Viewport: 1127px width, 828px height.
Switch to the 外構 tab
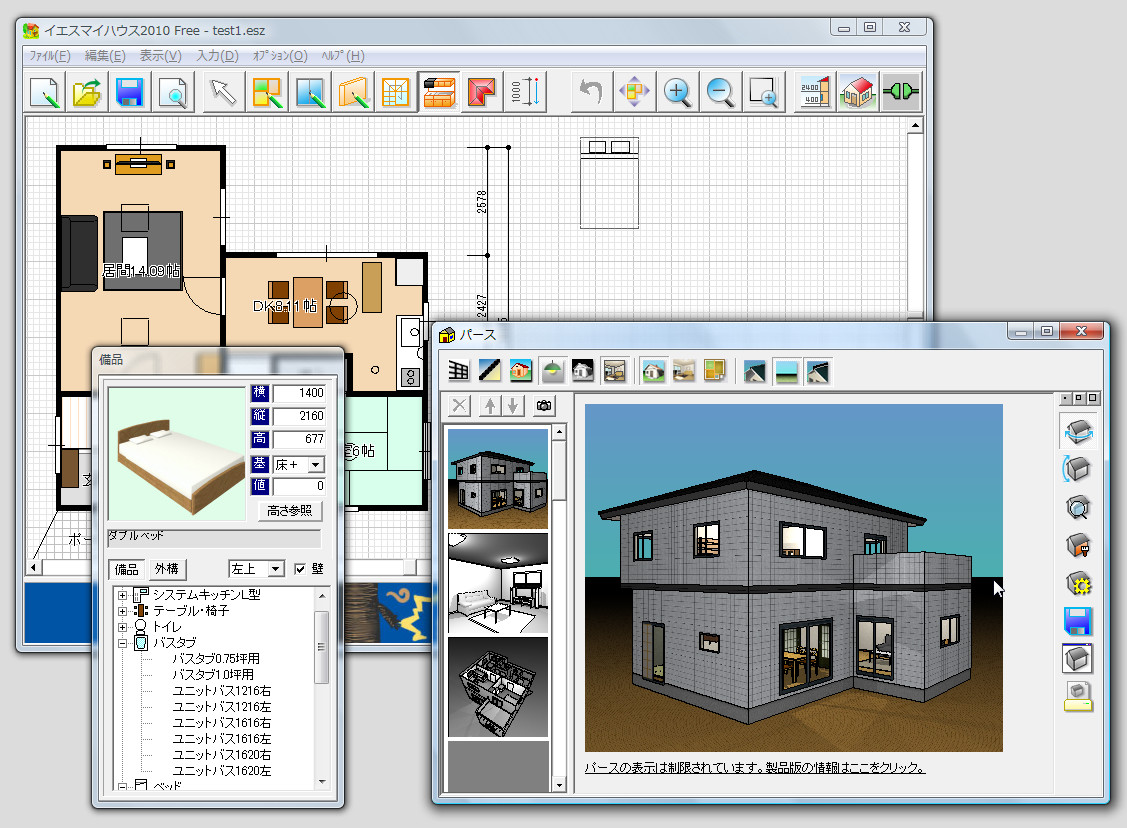[167, 569]
